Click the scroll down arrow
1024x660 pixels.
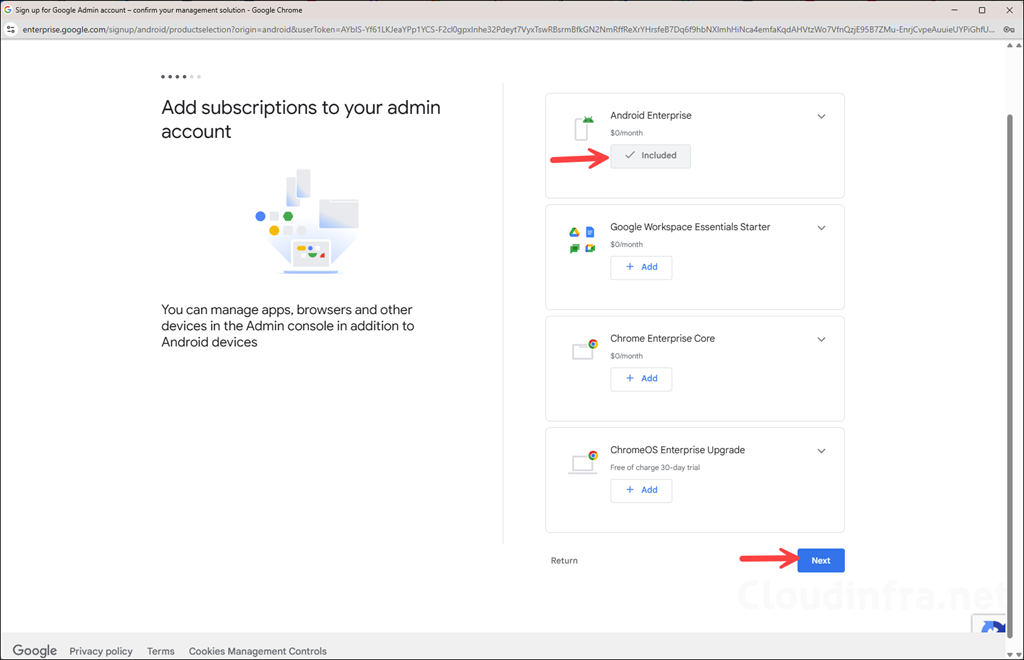1010,654
